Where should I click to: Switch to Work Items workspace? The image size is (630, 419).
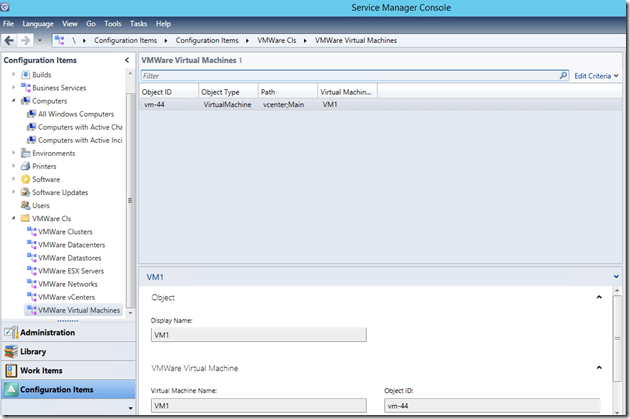click(41, 371)
